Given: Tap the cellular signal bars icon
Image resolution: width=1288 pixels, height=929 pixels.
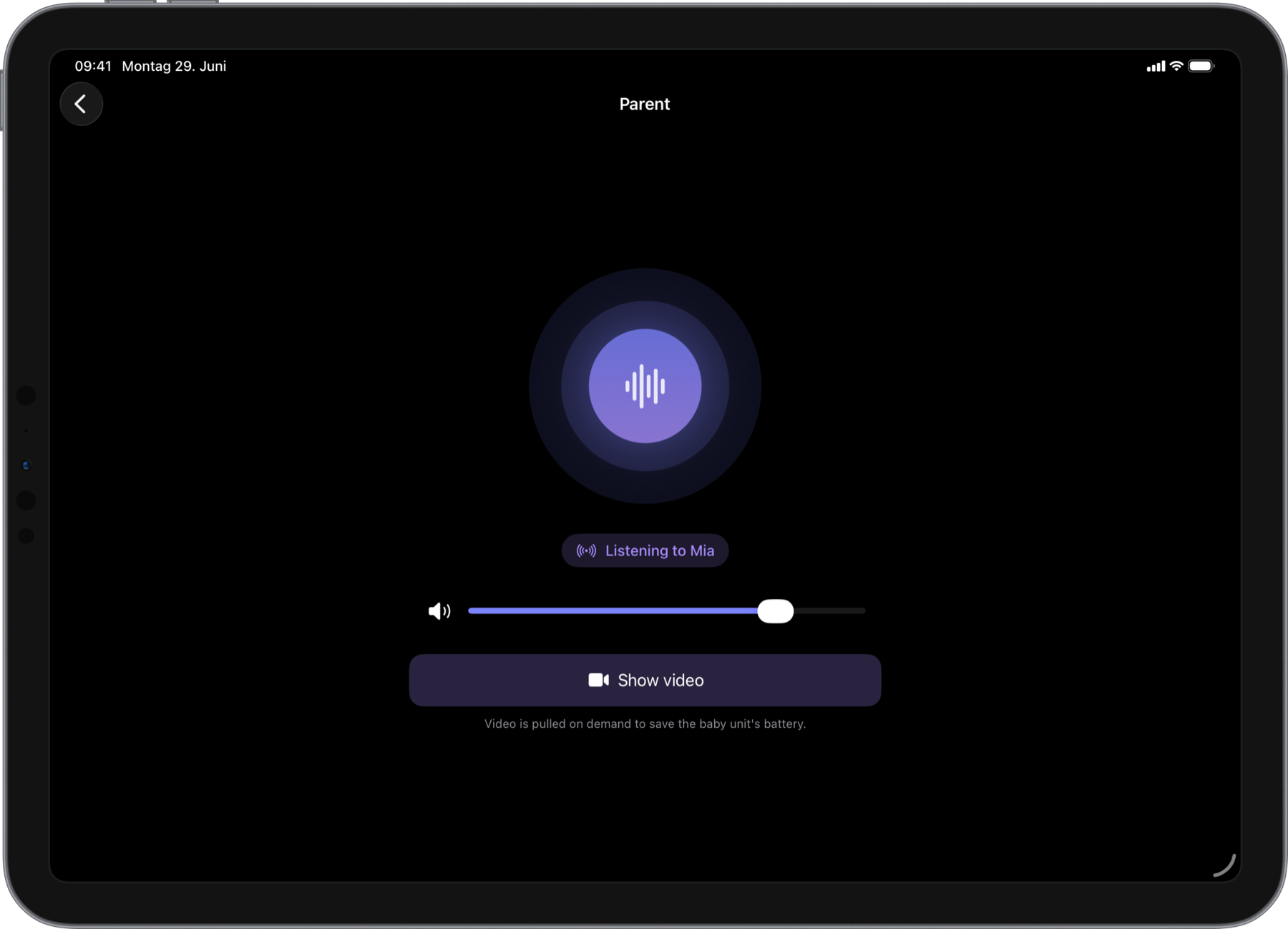Looking at the screenshot, I should (x=1156, y=66).
